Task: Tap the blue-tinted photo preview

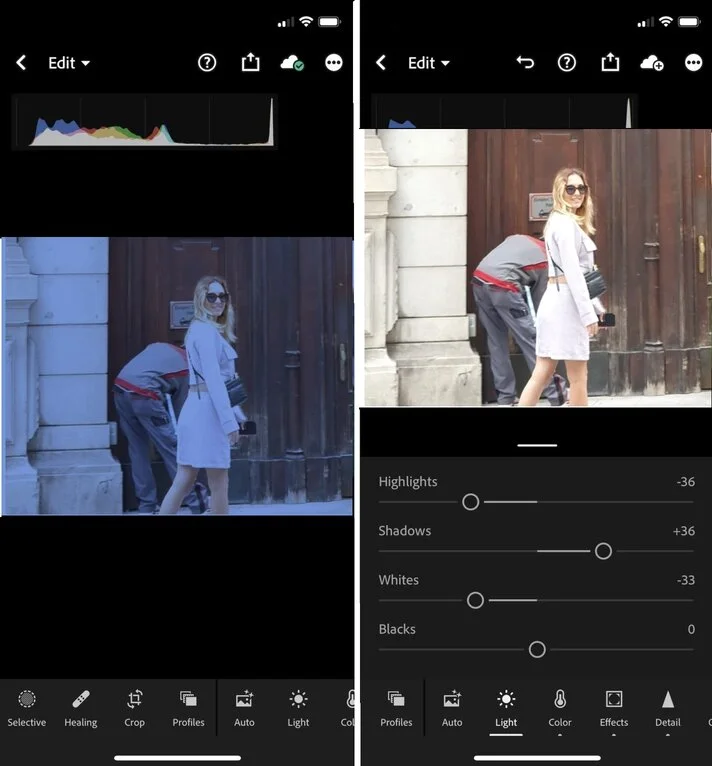Action: click(x=177, y=376)
